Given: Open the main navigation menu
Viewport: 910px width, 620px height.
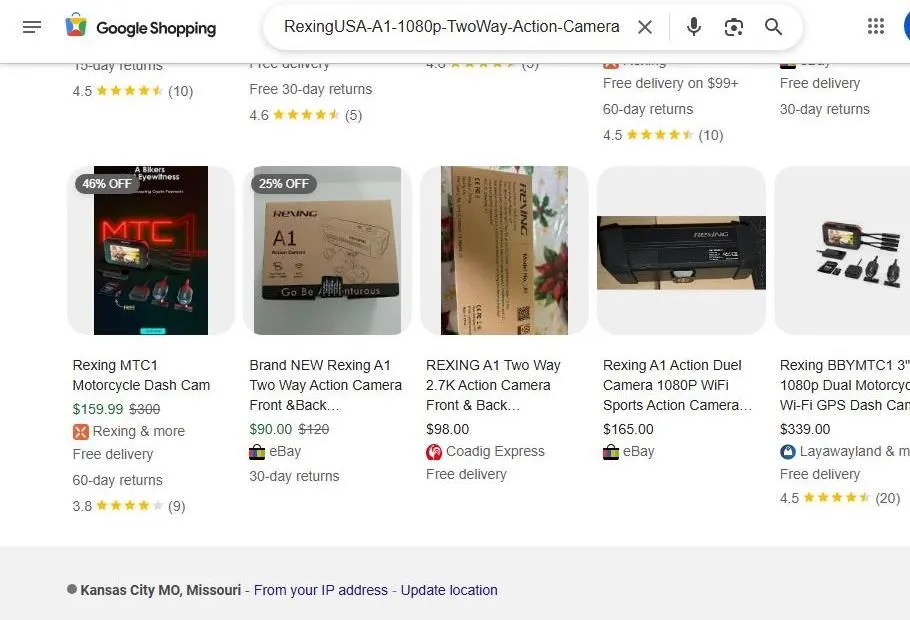Looking at the screenshot, I should 32,27.
